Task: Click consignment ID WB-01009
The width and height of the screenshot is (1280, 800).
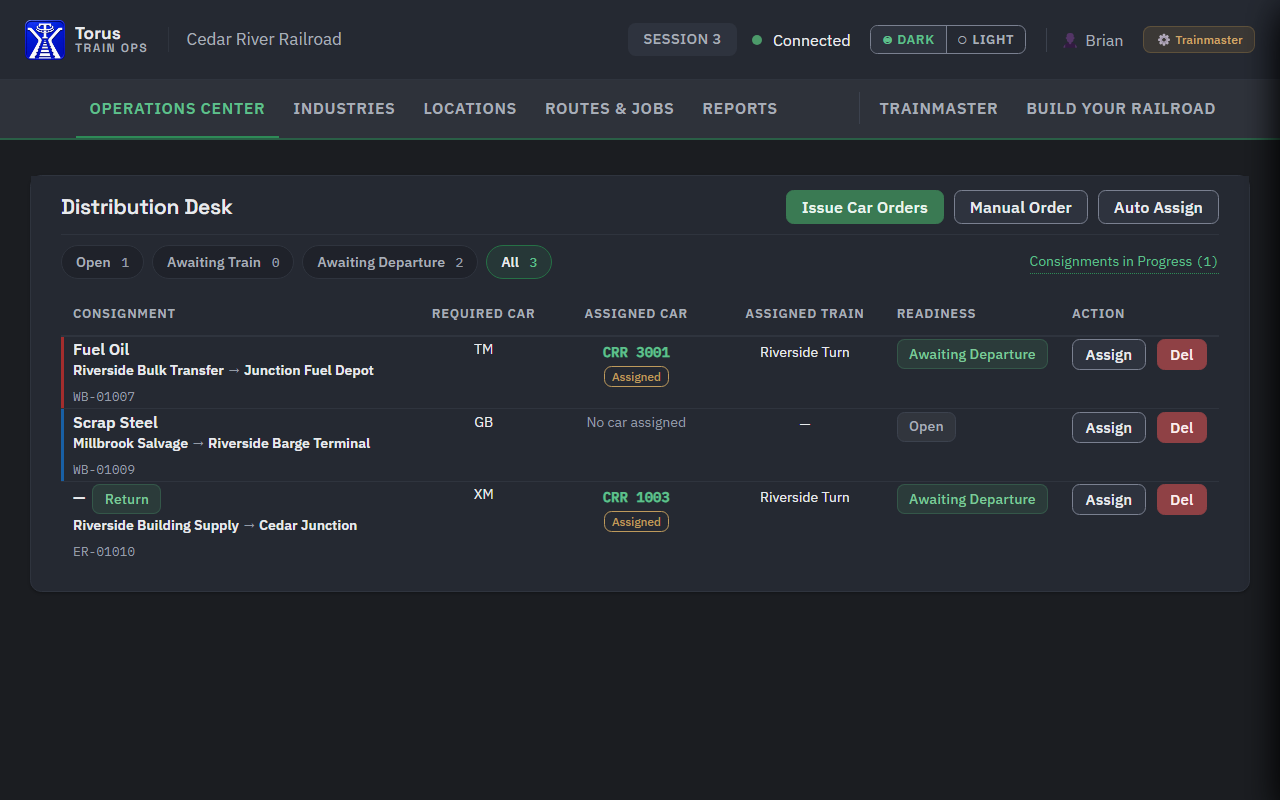Action: [104, 469]
